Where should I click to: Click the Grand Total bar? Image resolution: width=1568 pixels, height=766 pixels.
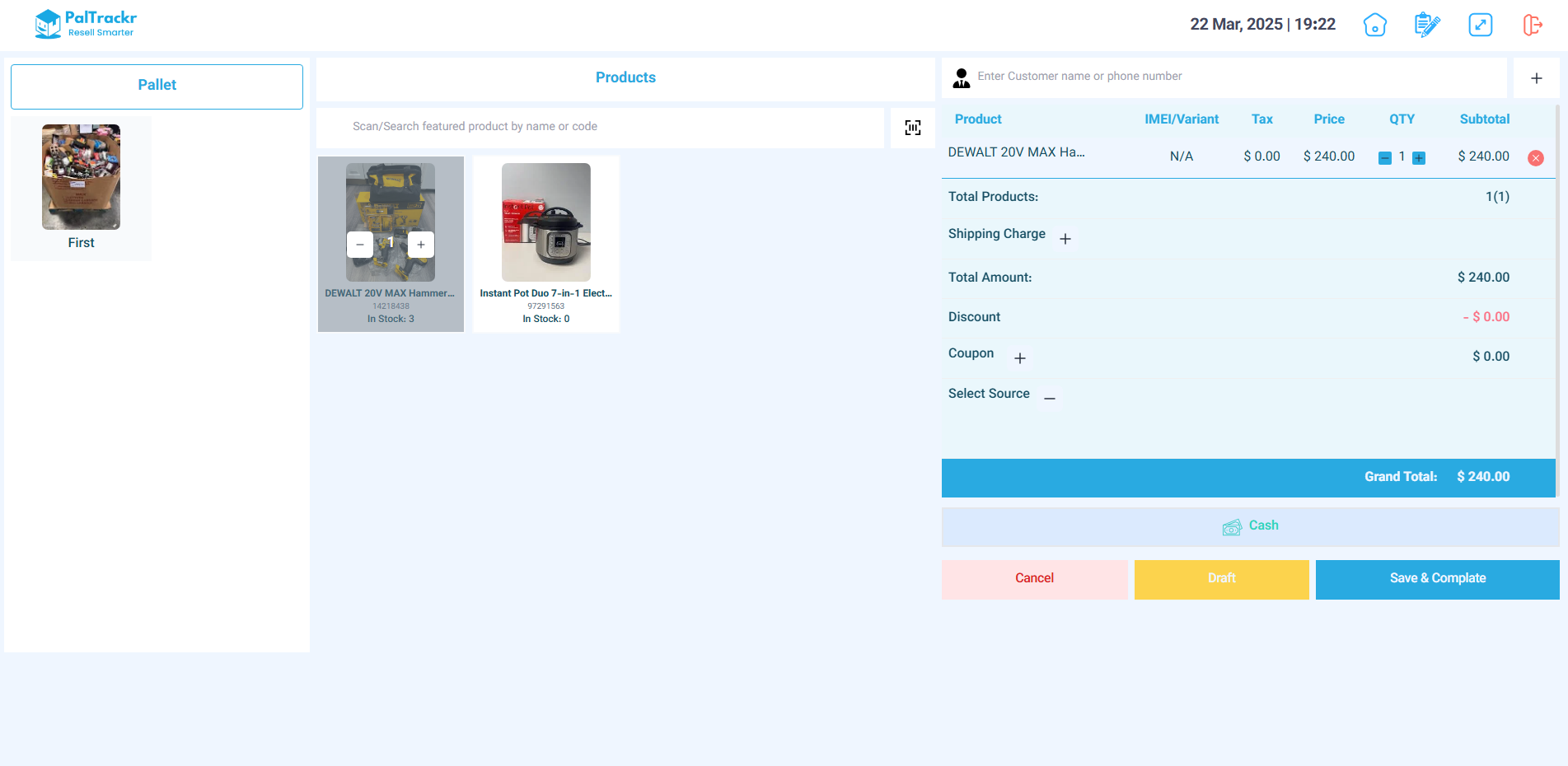coord(1248,478)
